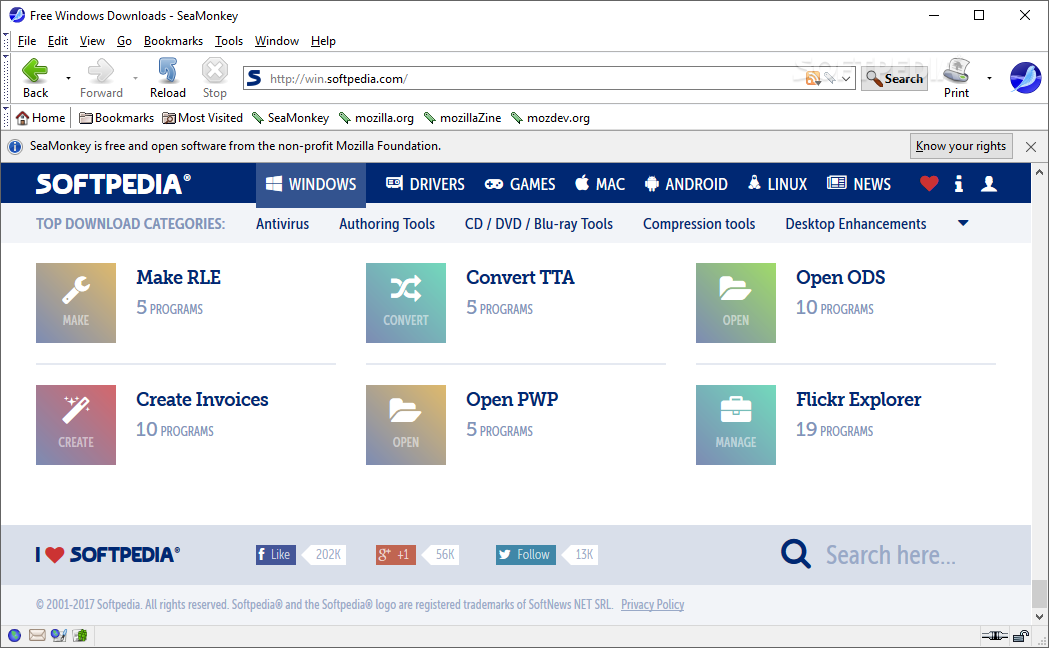Open the Open ODS folder tile
The height and width of the screenshot is (648, 1049).
click(x=735, y=303)
